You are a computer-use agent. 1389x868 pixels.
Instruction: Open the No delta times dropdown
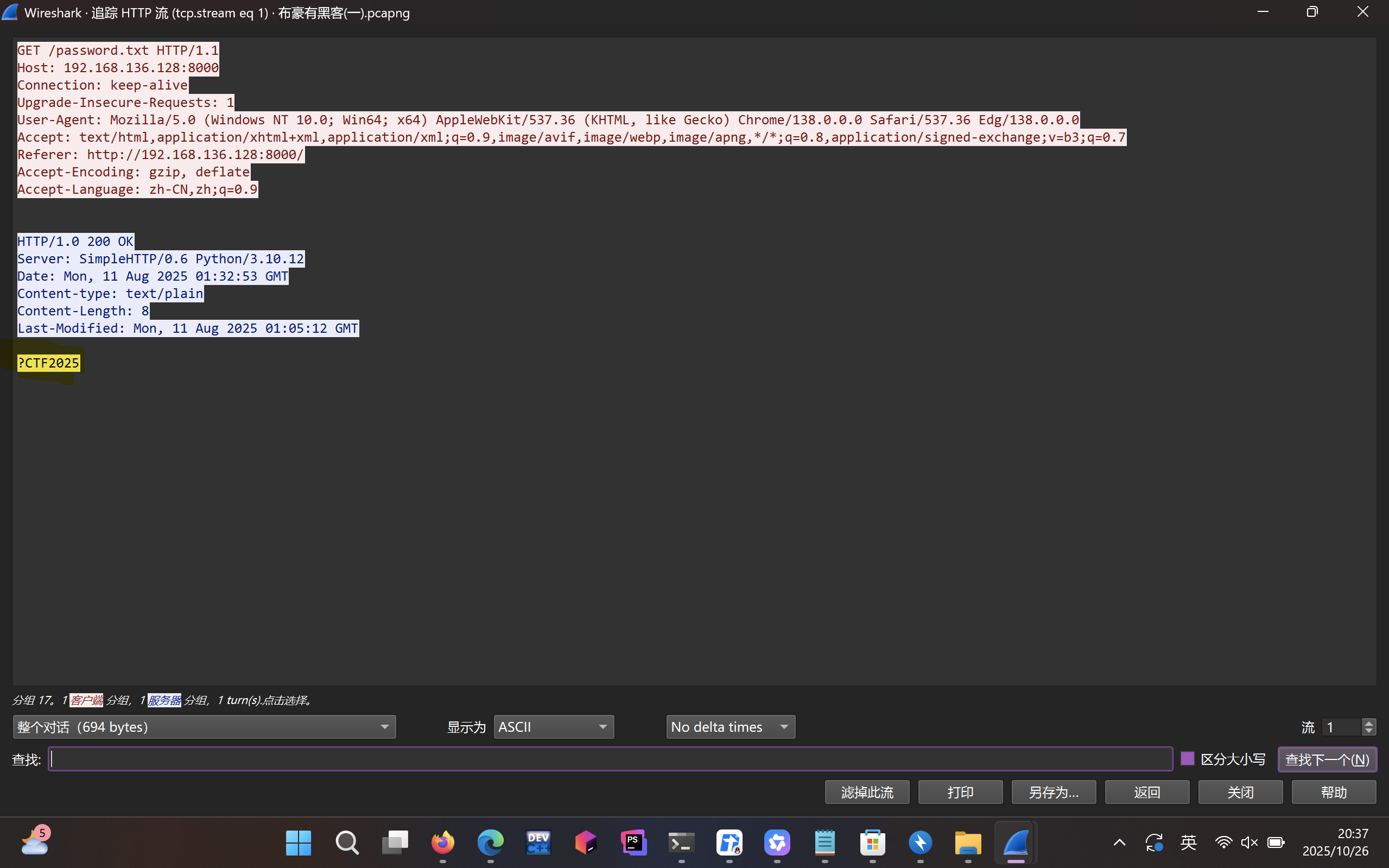(731, 727)
